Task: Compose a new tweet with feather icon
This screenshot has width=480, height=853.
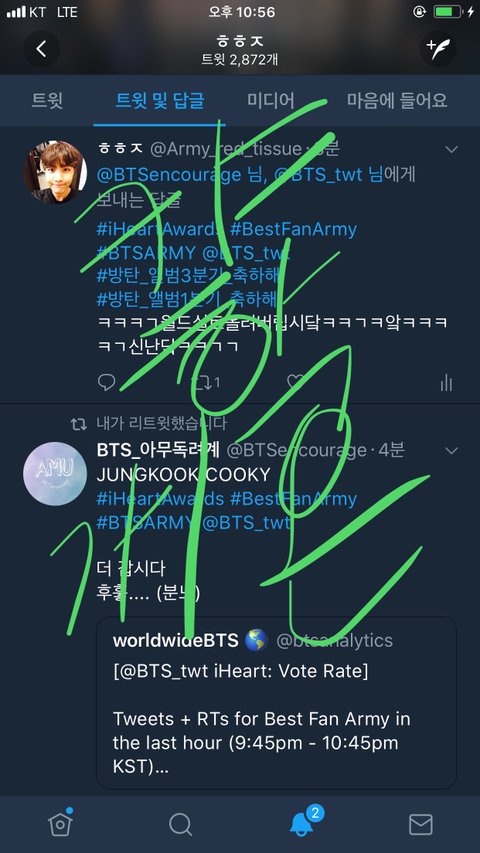Action: [438, 49]
